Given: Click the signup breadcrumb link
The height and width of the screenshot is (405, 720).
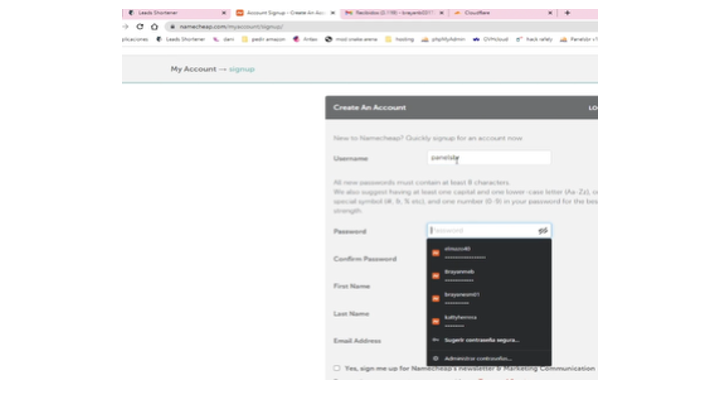Looking at the screenshot, I should (242, 69).
